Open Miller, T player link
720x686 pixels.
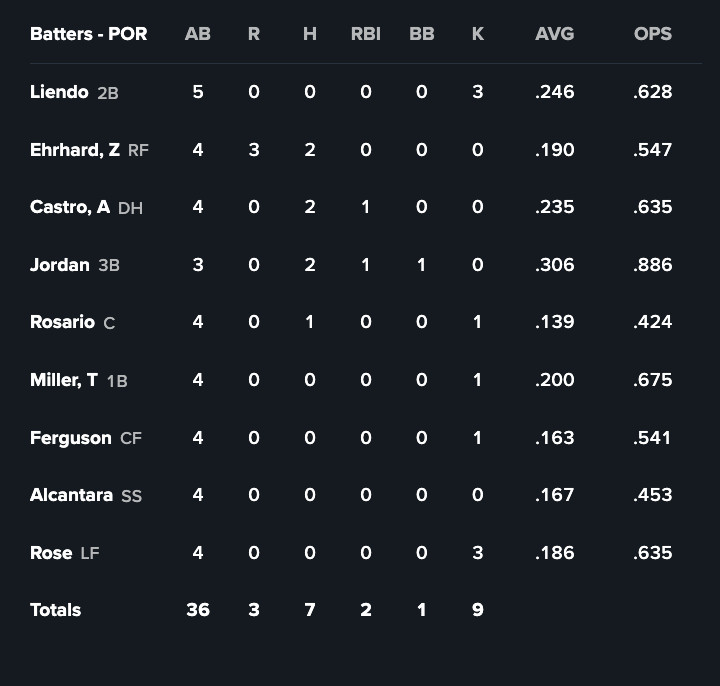click(64, 380)
